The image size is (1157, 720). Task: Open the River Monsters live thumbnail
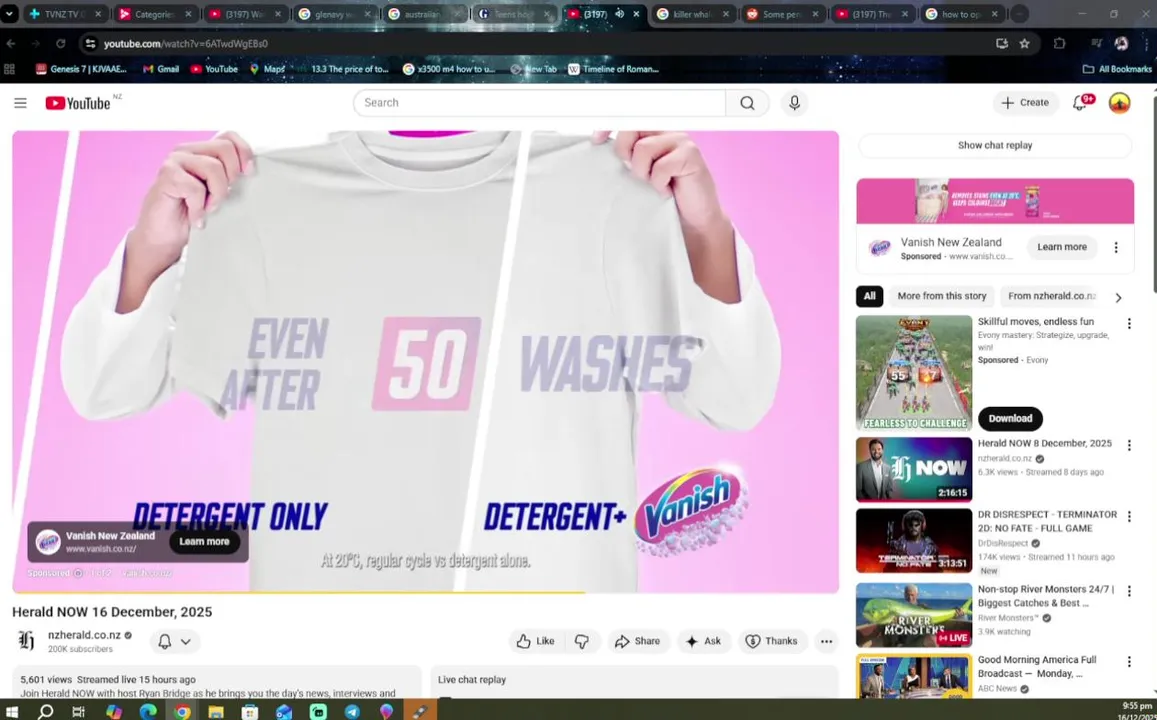913,615
